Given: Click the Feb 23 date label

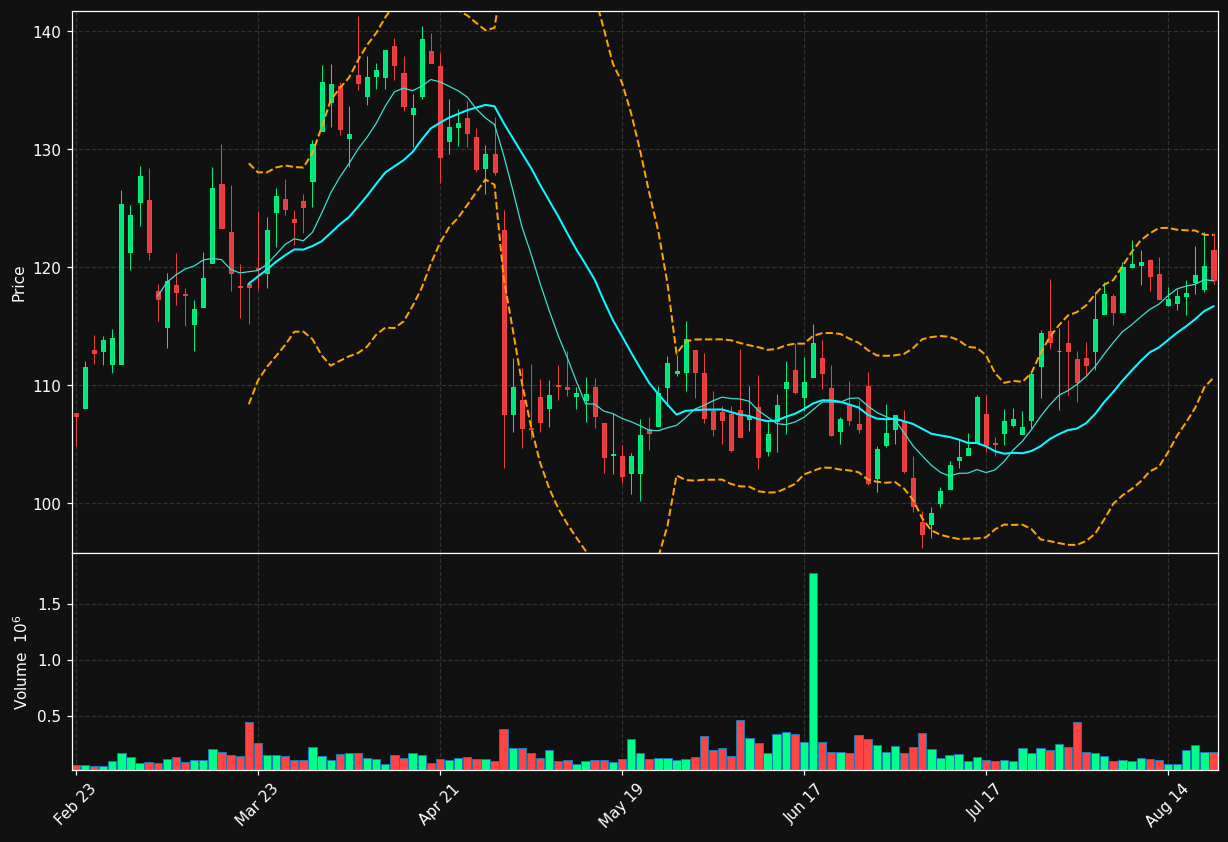Looking at the screenshot, I should point(76,805).
